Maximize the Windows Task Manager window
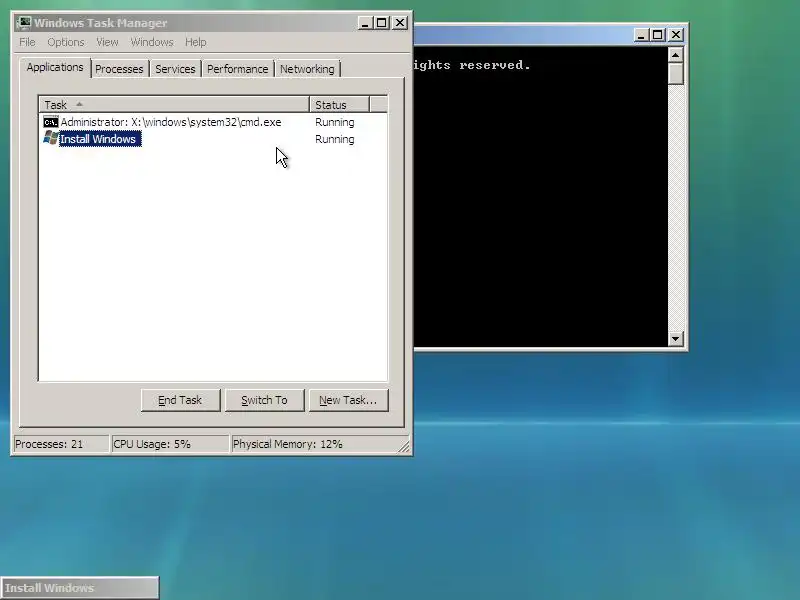Screen dimensions: 800x600 (381, 23)
